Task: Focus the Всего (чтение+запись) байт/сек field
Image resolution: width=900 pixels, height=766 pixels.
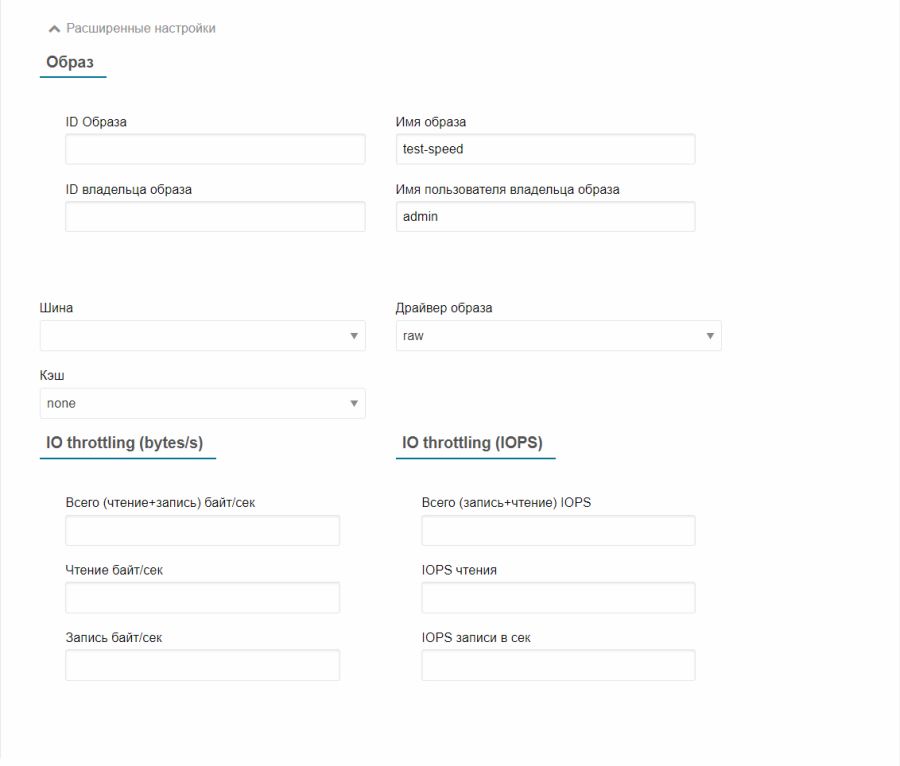Action: tap(202, 530)
